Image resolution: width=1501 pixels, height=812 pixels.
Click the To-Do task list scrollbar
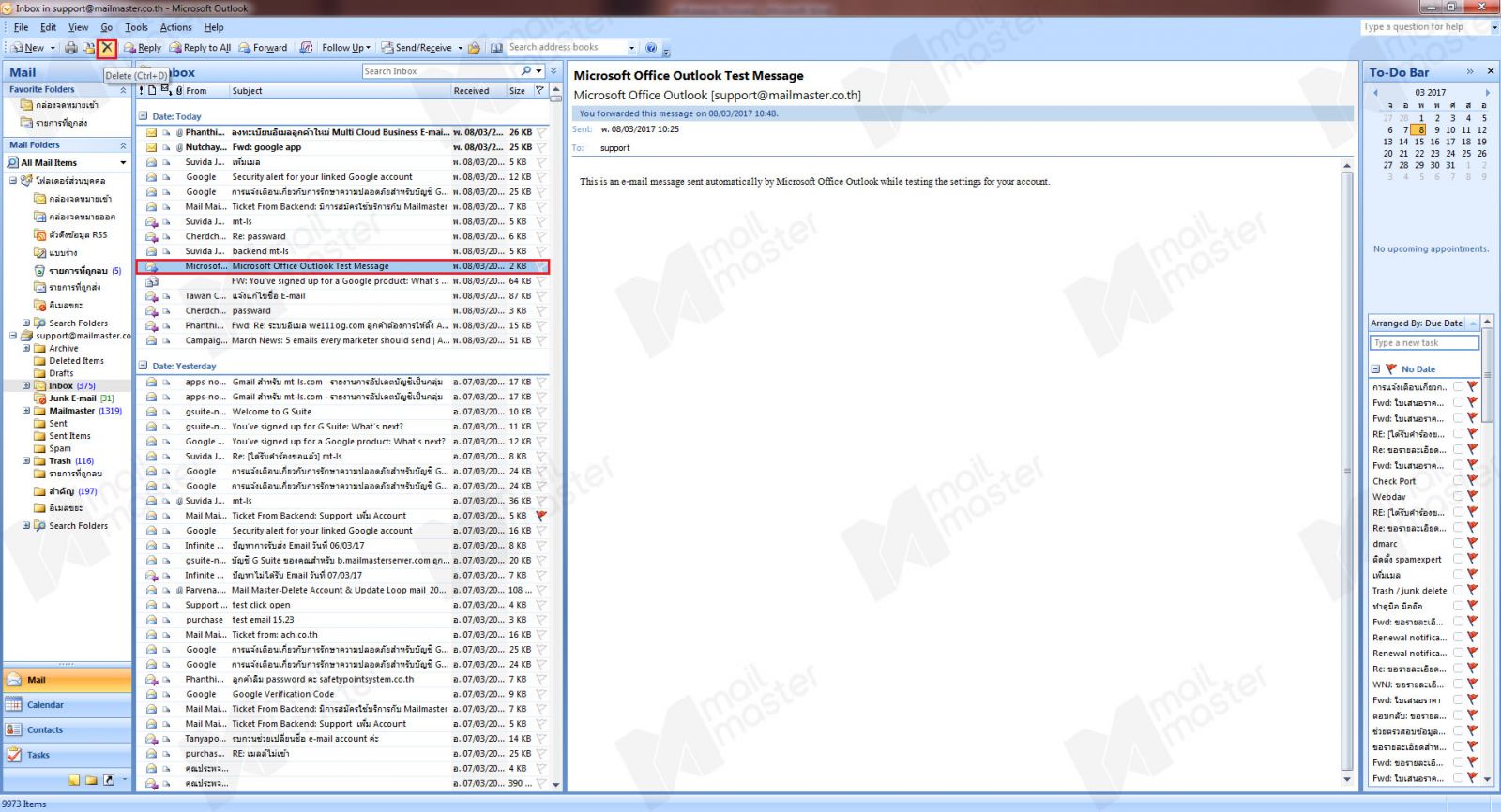[1487, 549]
